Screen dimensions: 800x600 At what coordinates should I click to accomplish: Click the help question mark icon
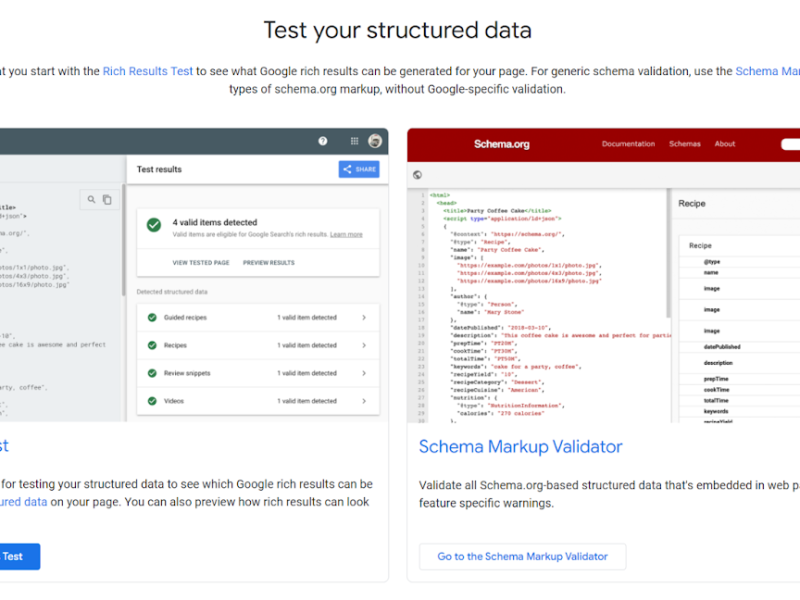tap(323, 141)
